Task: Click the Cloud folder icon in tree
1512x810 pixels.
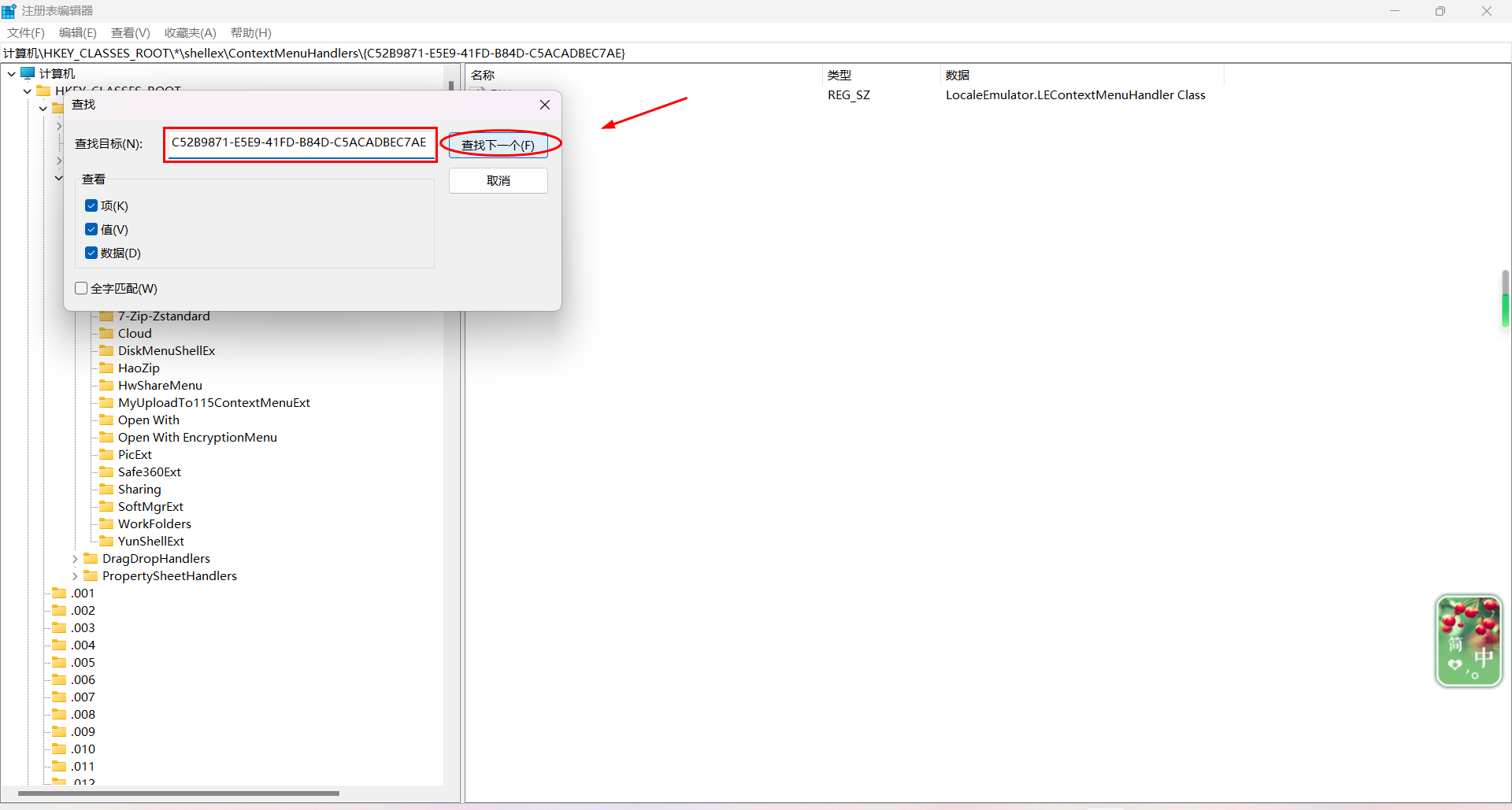Action: [106, 334]
